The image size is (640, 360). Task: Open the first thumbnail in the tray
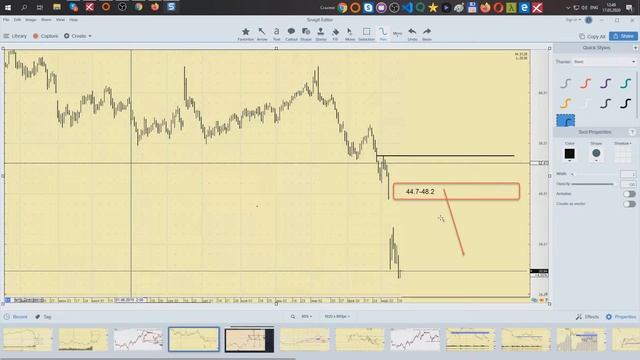pyautogui.click(x=28, y=340)
